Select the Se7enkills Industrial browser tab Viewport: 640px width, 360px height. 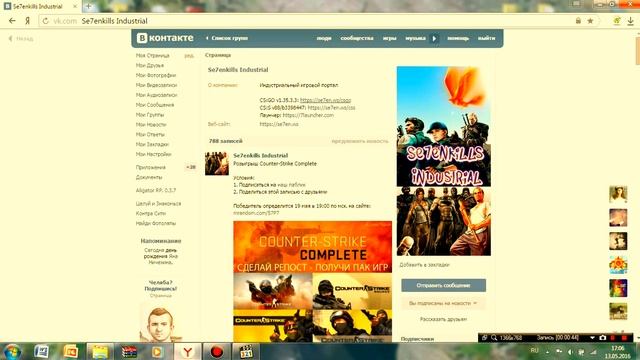point(40,6)
